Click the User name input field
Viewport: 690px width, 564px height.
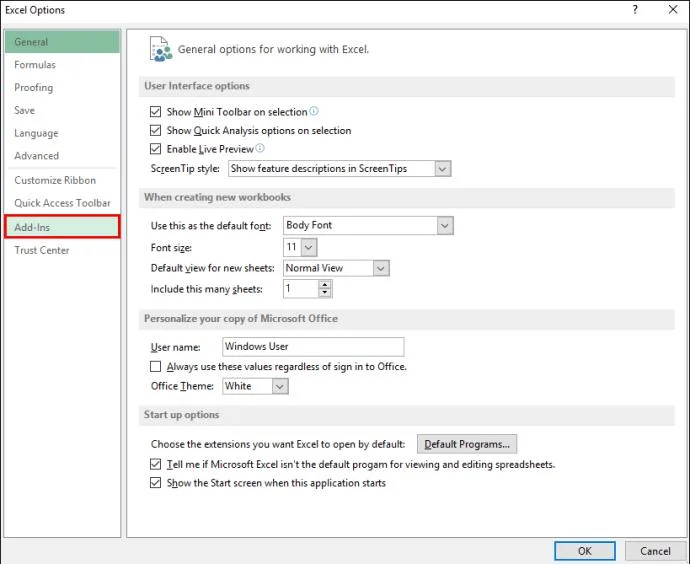[313, 347]
